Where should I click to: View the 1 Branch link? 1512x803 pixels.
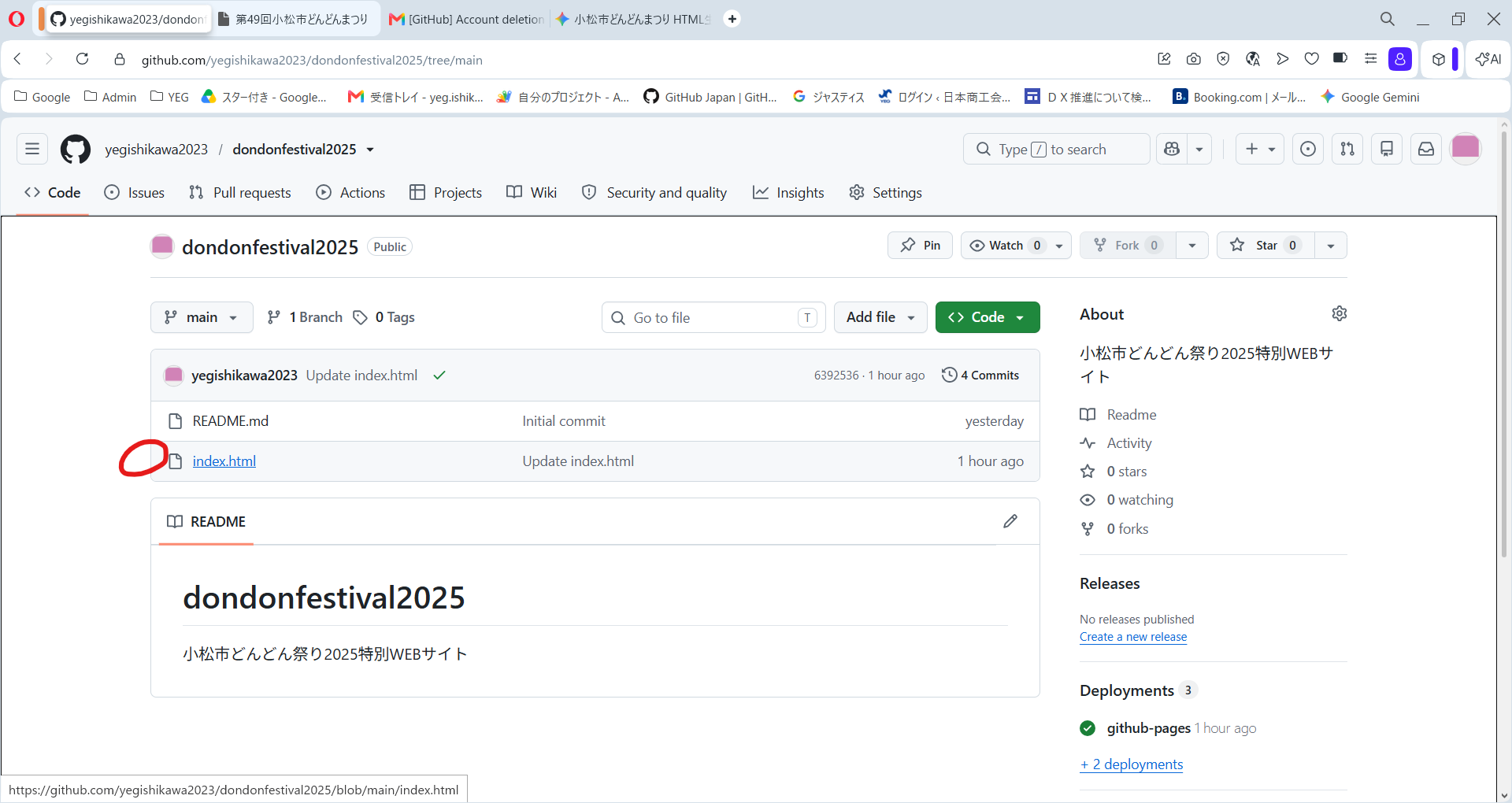305,317
